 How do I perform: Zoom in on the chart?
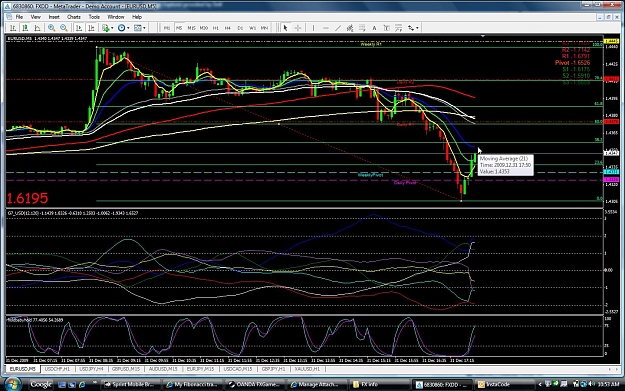click(51, 28)
